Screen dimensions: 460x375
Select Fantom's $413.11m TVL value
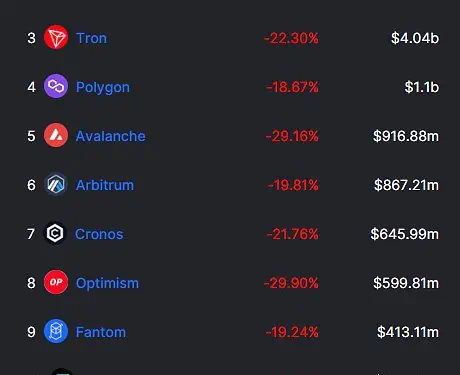point(408,332)
